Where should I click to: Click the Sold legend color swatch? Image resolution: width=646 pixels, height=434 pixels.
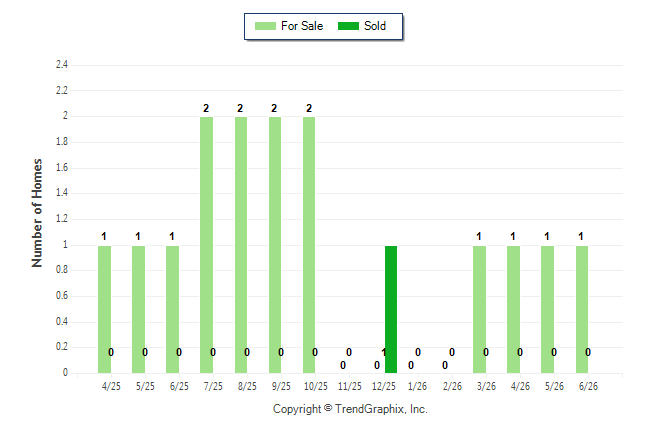[348, 26]
